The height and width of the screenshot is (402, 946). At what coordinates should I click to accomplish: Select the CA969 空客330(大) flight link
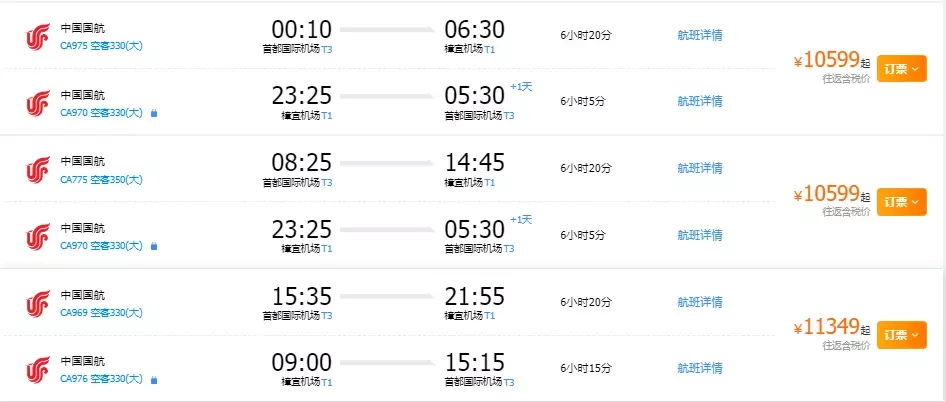101,313
